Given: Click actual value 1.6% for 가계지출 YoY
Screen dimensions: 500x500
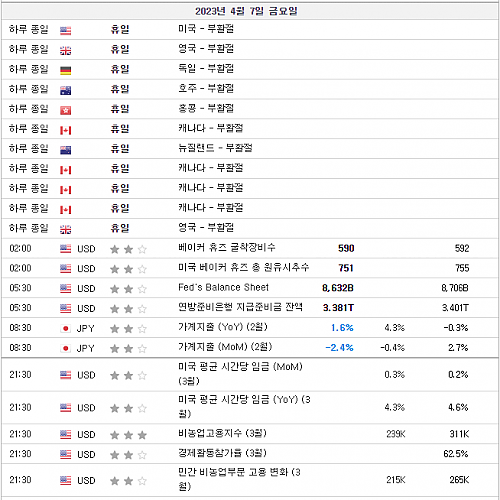Looking at the screenshot, I should tap(342, 328).
